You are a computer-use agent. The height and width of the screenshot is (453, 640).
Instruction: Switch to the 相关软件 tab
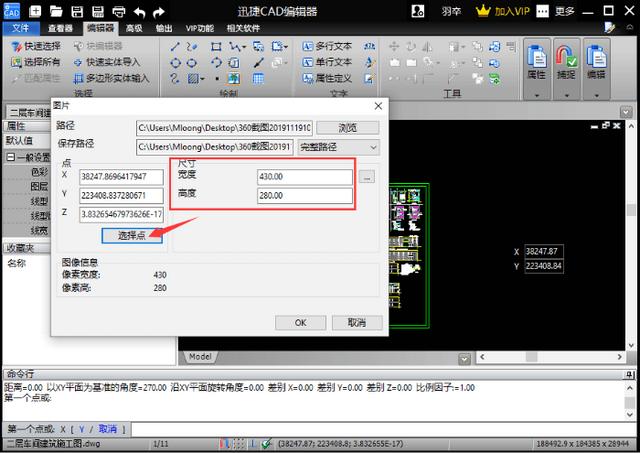coord(243,28)
